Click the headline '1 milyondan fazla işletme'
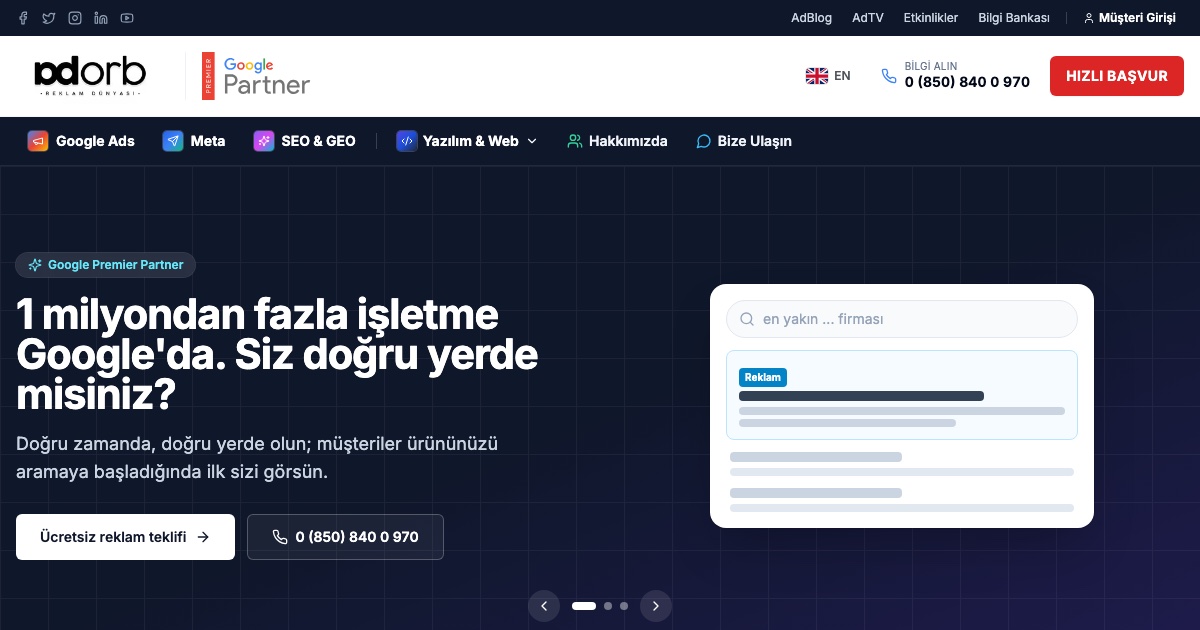1200x630 pixels. tap(257, 316)
